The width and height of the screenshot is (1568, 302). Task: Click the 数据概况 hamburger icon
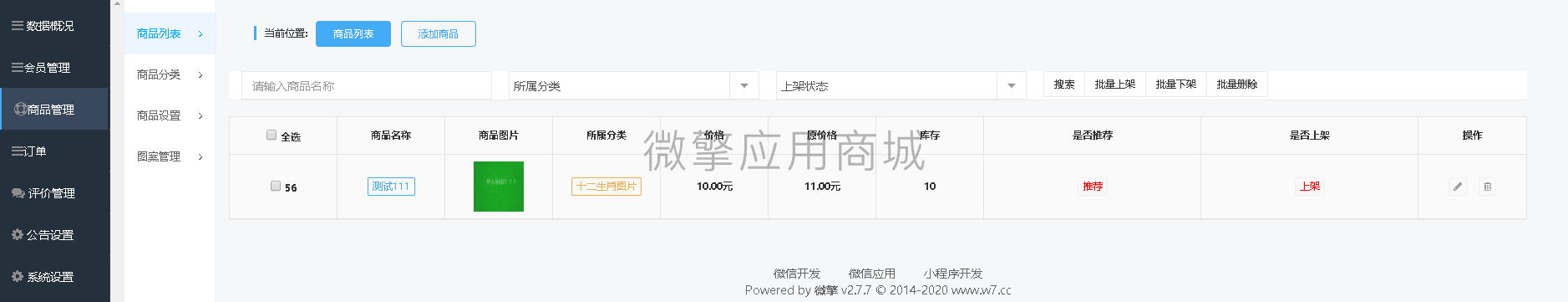pyautogui.click(x=18, y=26)
